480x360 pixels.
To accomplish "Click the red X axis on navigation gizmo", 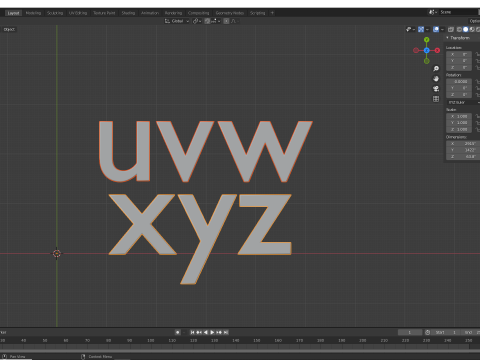I will click(437, 50).
